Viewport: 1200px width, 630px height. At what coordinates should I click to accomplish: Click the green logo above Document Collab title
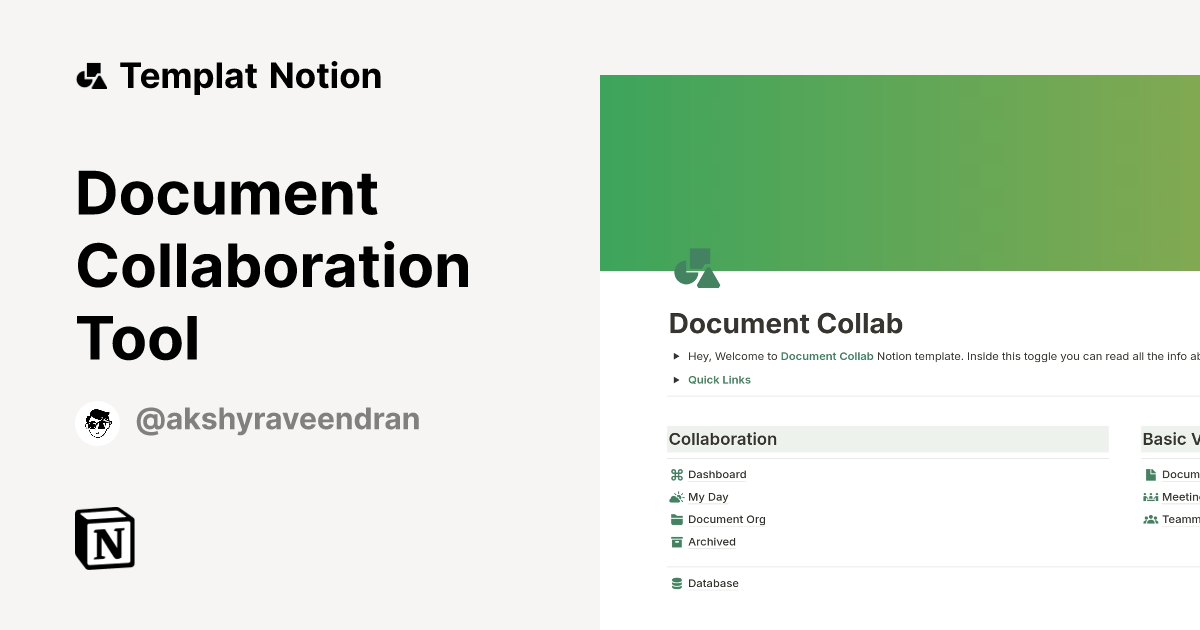point(697,267)
